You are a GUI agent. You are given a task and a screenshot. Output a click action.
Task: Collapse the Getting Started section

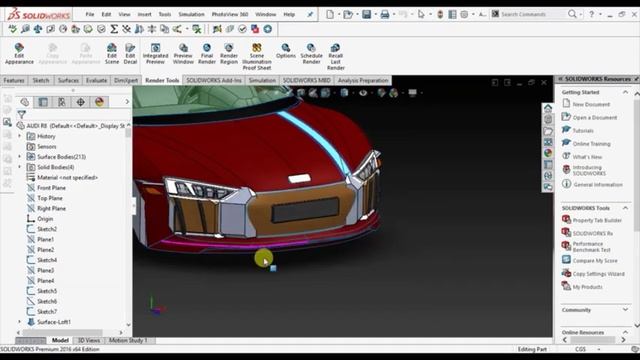tap(625, 92)
